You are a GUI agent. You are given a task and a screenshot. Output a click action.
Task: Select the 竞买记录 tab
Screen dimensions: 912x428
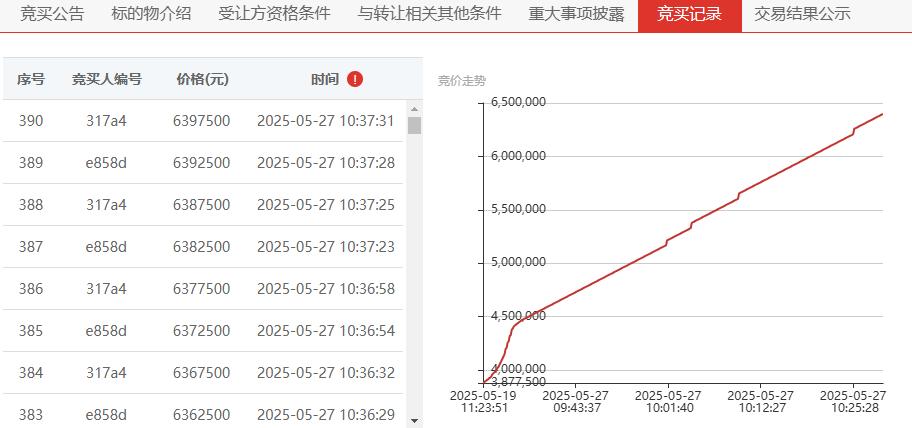pyautogui.click(x=690, y=15)
